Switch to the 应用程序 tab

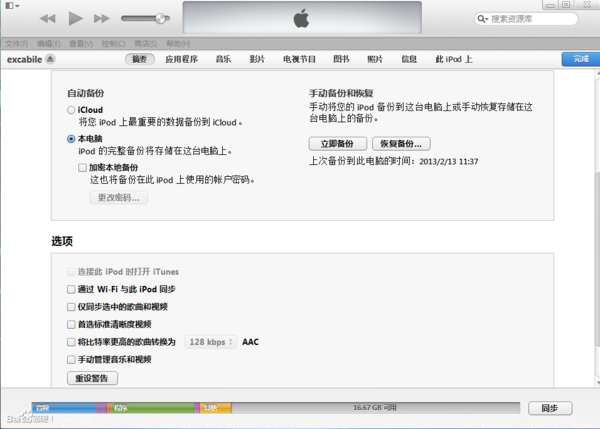coord(182,59)
